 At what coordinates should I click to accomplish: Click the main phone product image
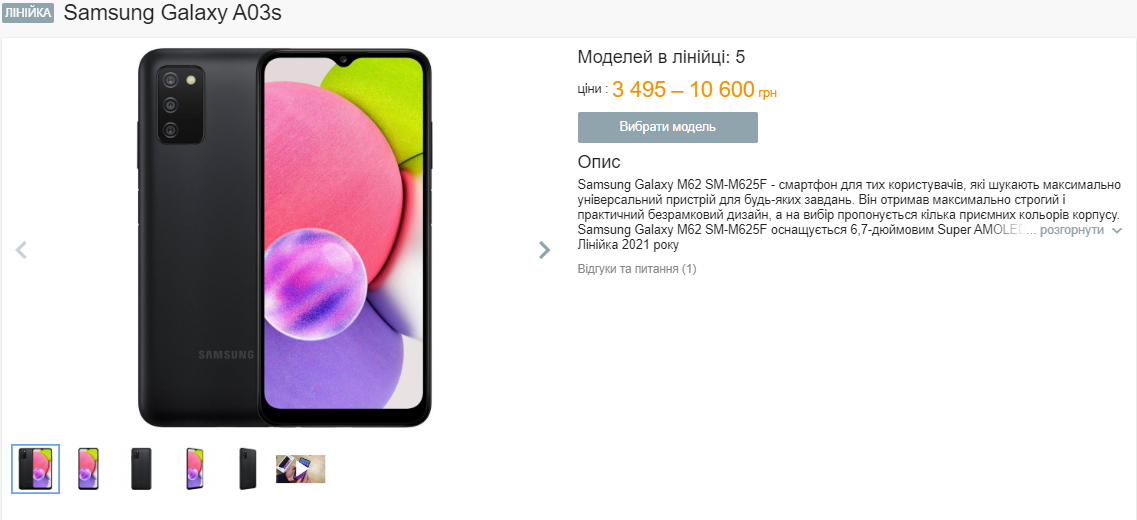(x=284, y=238)
